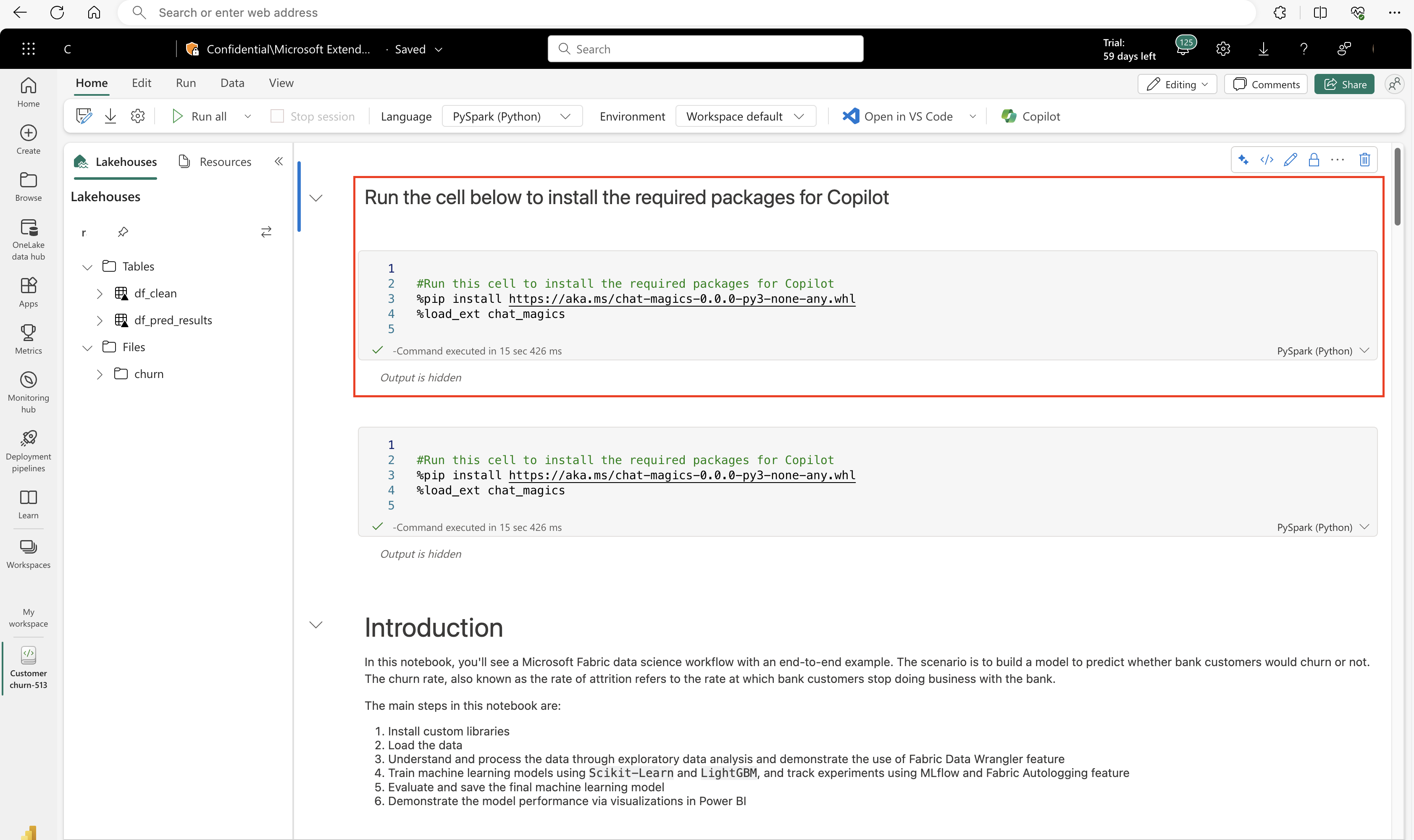
Task: Click the Home tab
Action: tap(92, 83)
